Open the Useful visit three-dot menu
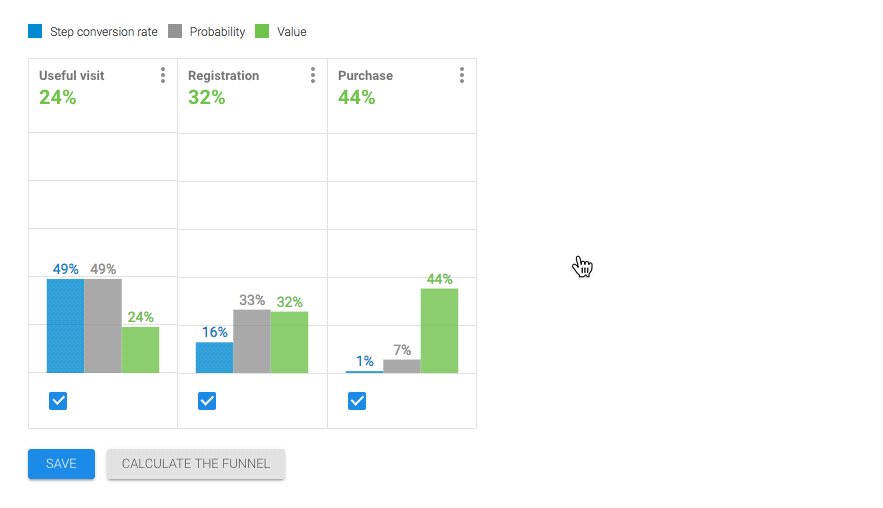 pos(163,75)
